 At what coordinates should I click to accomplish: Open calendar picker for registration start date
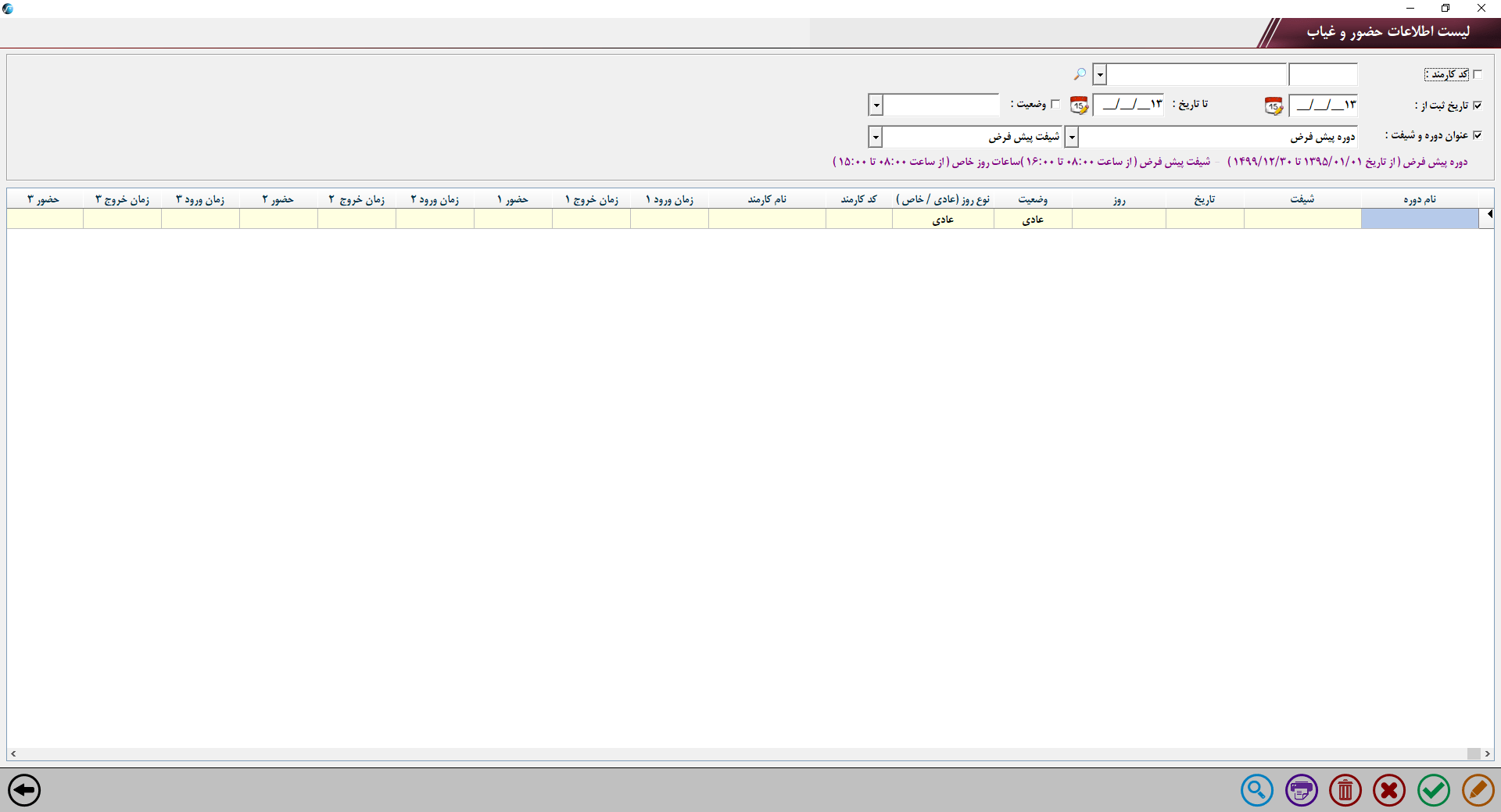1274,106
